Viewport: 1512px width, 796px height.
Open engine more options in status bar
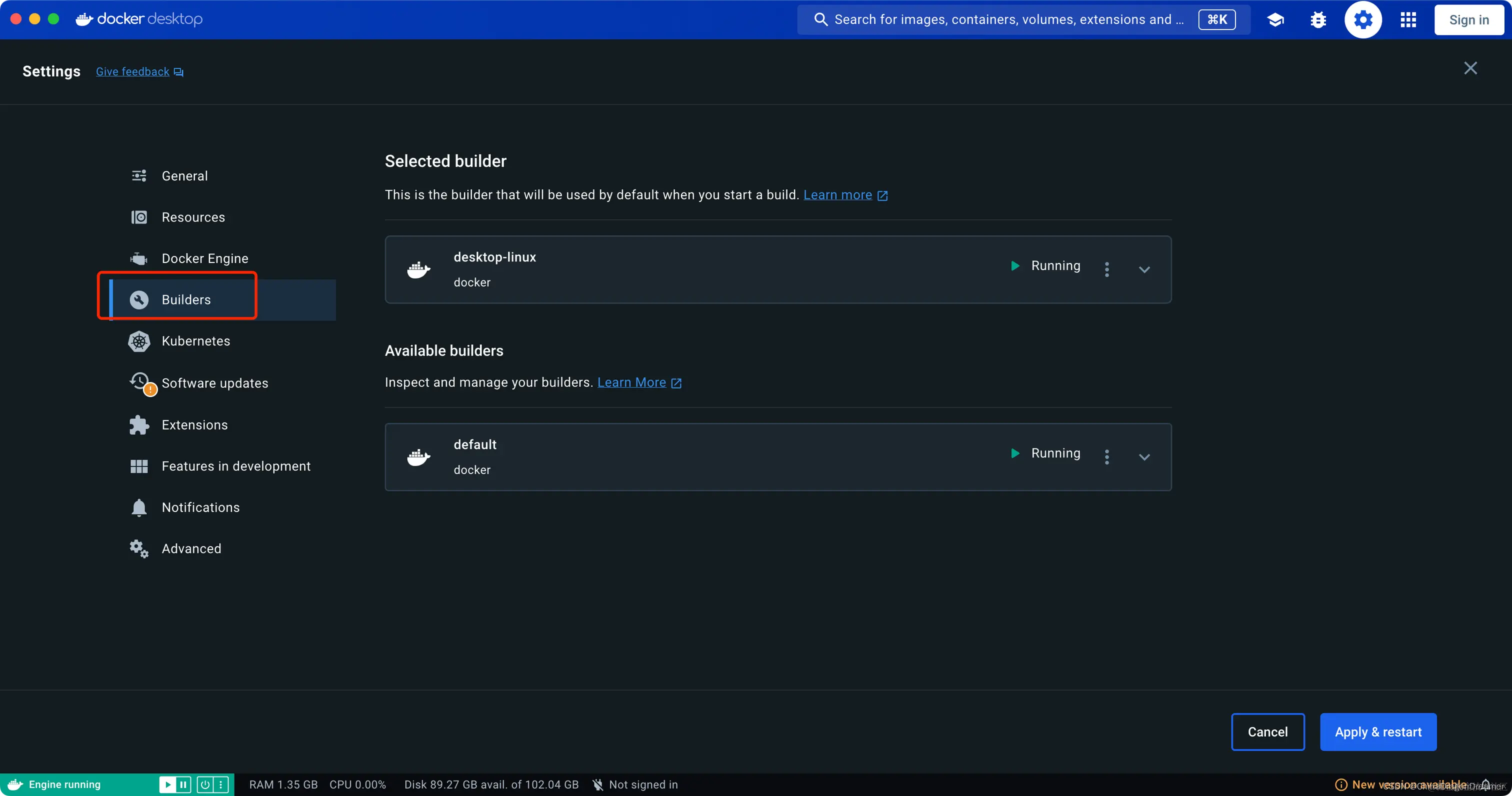coord(220,784)
